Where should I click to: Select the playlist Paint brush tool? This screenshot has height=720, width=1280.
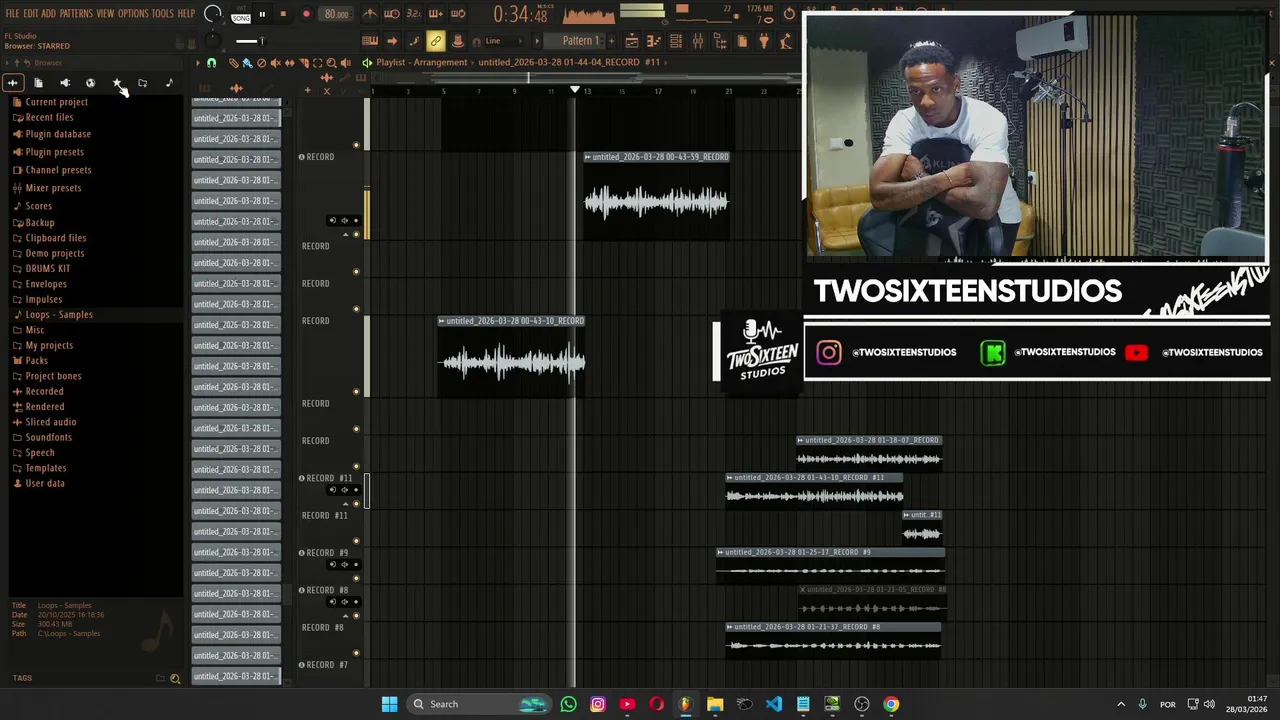pos(247,63)
